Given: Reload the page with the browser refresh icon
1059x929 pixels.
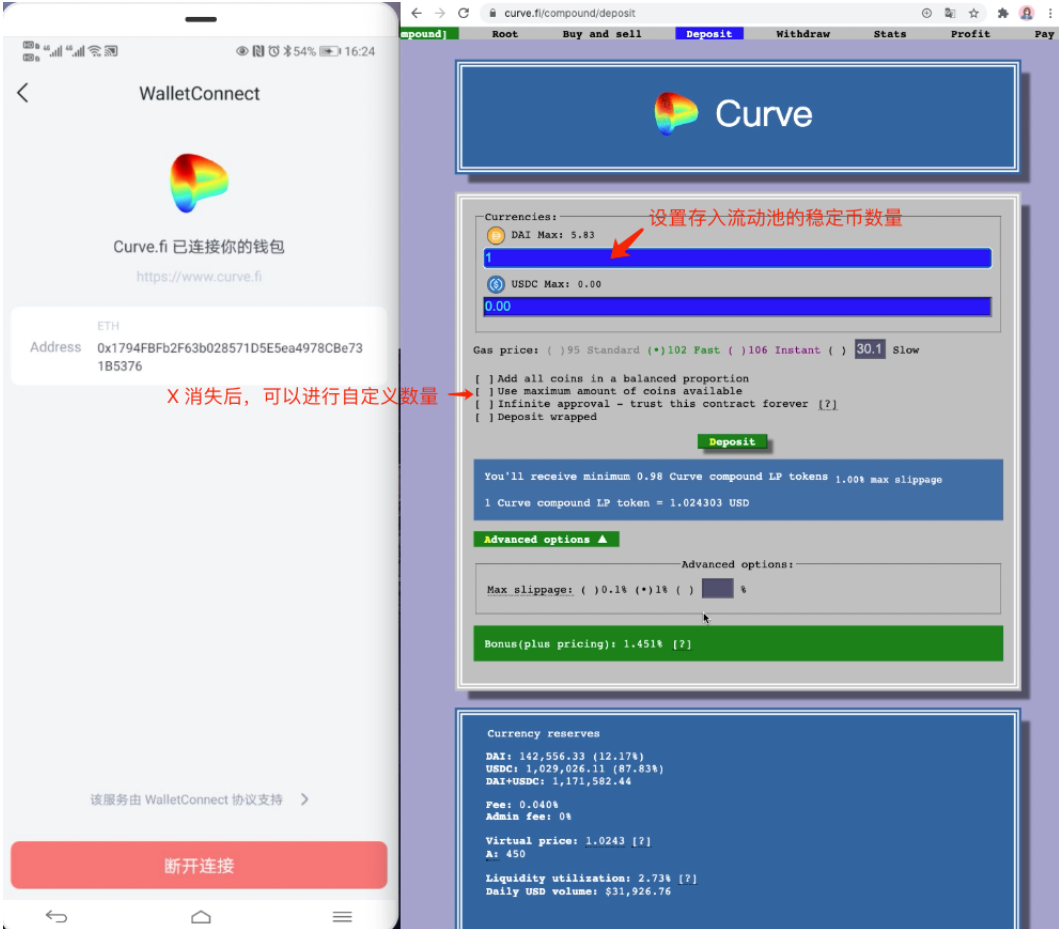Looking at the screenshot, I should click(x=463, y=13).
